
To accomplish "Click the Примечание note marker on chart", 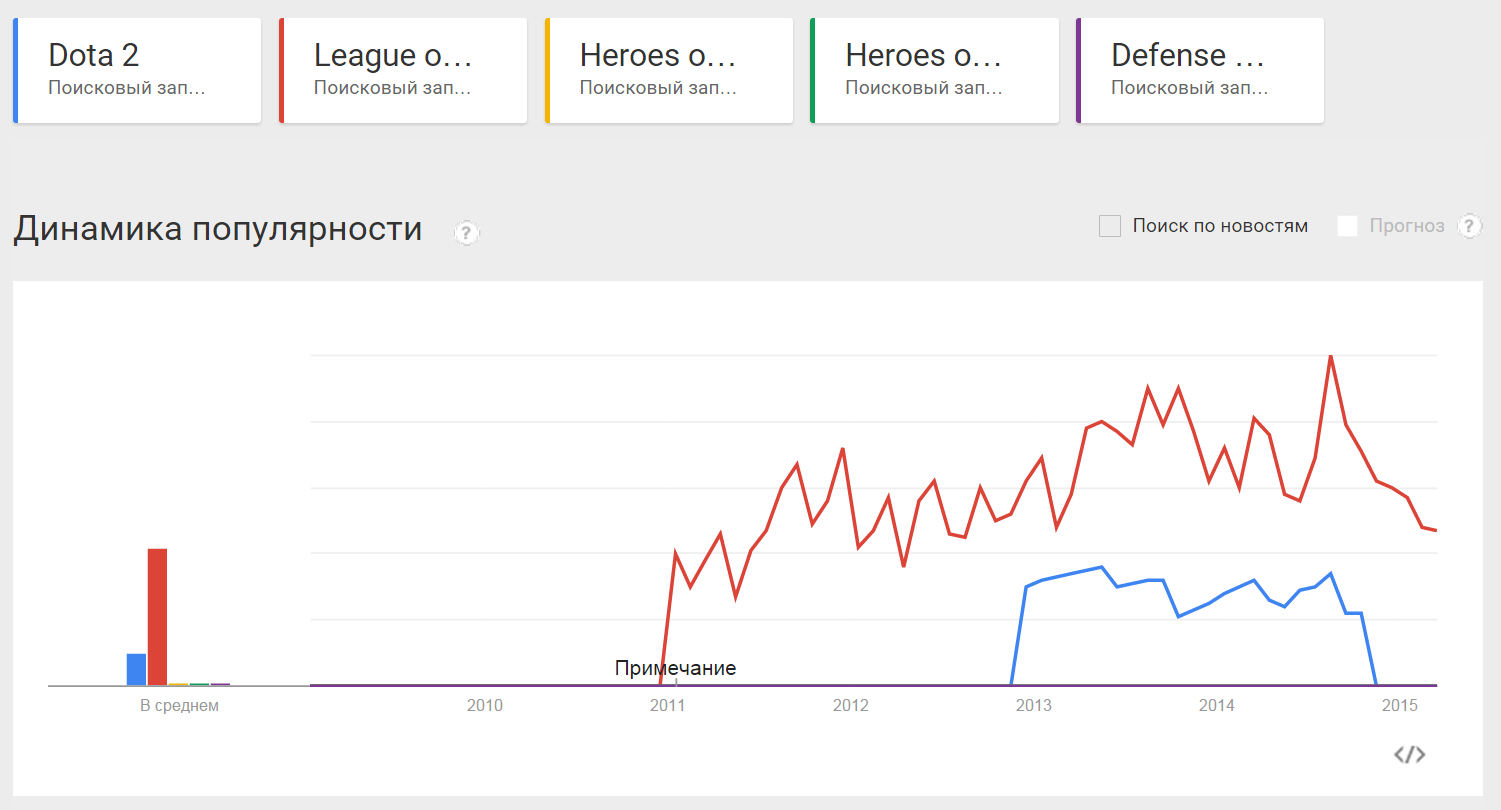I will [676, 668].
